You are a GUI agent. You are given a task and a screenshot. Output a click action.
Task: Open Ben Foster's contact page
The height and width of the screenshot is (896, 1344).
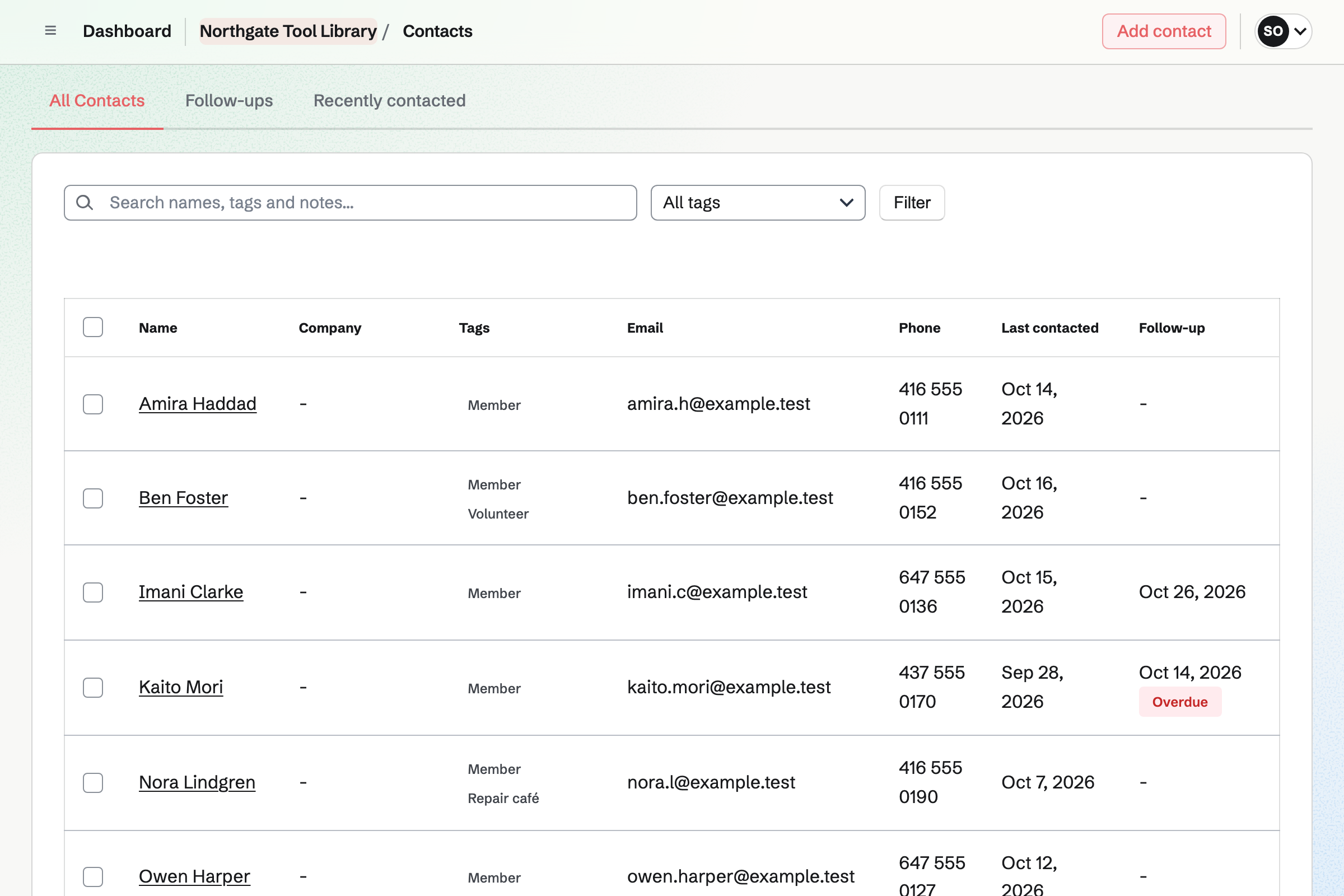184,498
